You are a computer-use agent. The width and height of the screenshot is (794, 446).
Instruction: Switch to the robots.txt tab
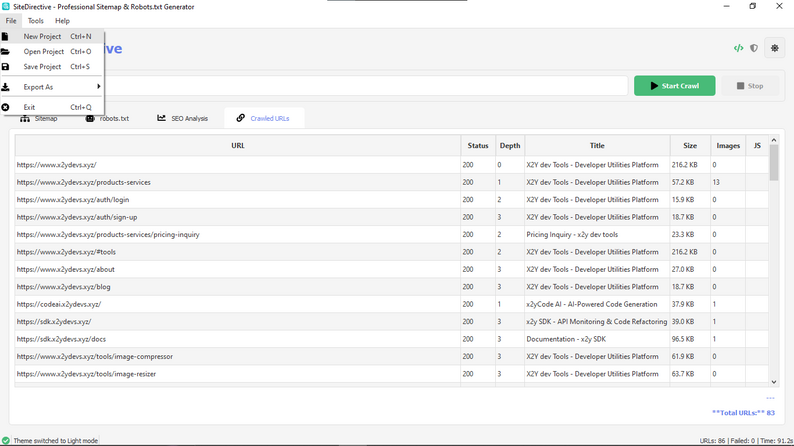pyautogui.click(x=107, y=118)
